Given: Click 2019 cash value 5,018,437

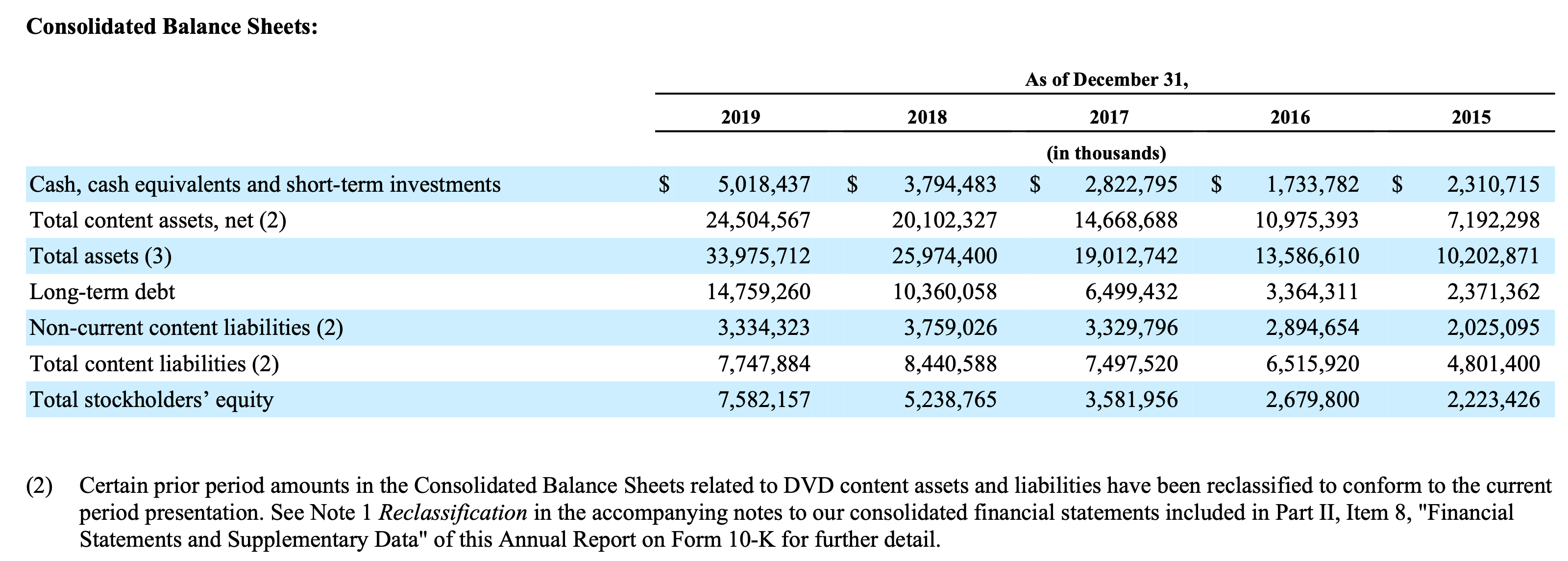Looking at the screenshot, I should pyautogui.click(x=764, y=184).
